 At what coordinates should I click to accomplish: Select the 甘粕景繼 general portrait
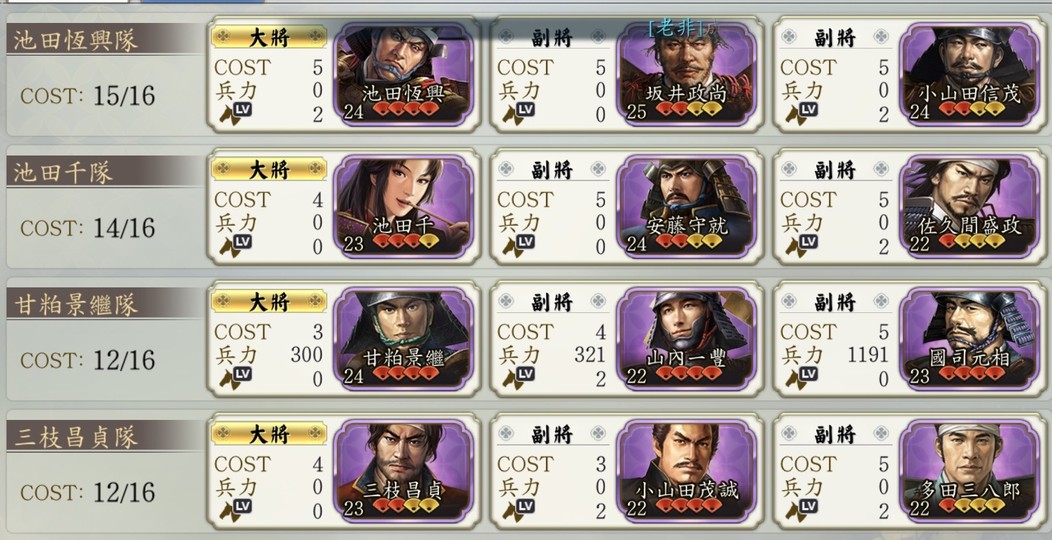click(x=403, y=338)
